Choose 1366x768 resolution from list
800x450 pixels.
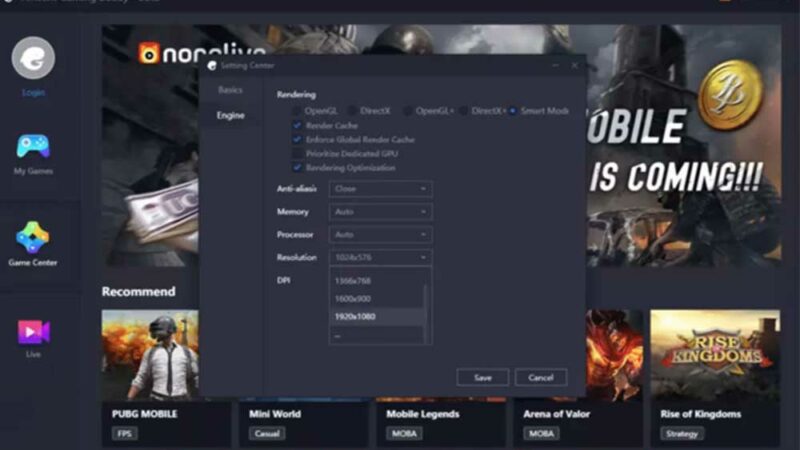point(377,281)
